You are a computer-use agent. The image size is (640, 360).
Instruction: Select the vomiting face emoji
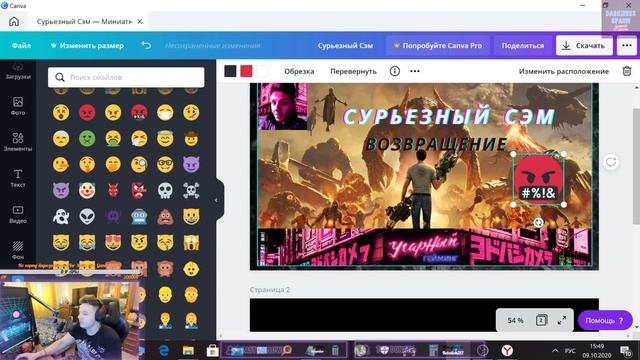point(113,138)
